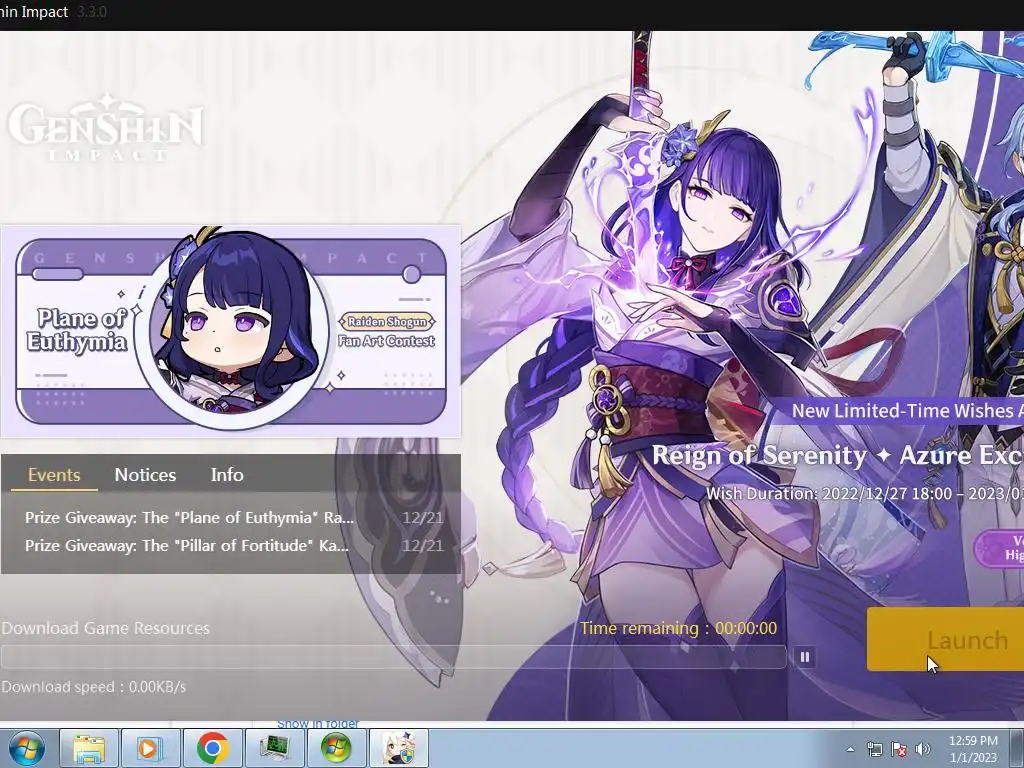The height and width of the screenshot is (768, 1024).
Task: Click the Show in folder link
Action: [317, 724]
